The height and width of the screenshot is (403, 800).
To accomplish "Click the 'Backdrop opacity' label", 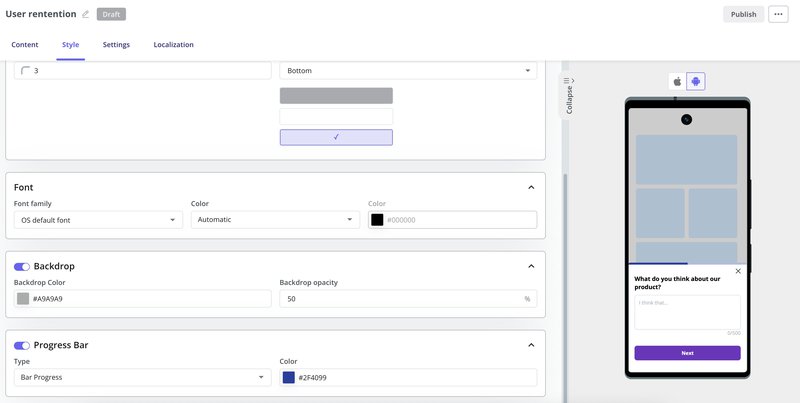I will [x=308, y=283].
